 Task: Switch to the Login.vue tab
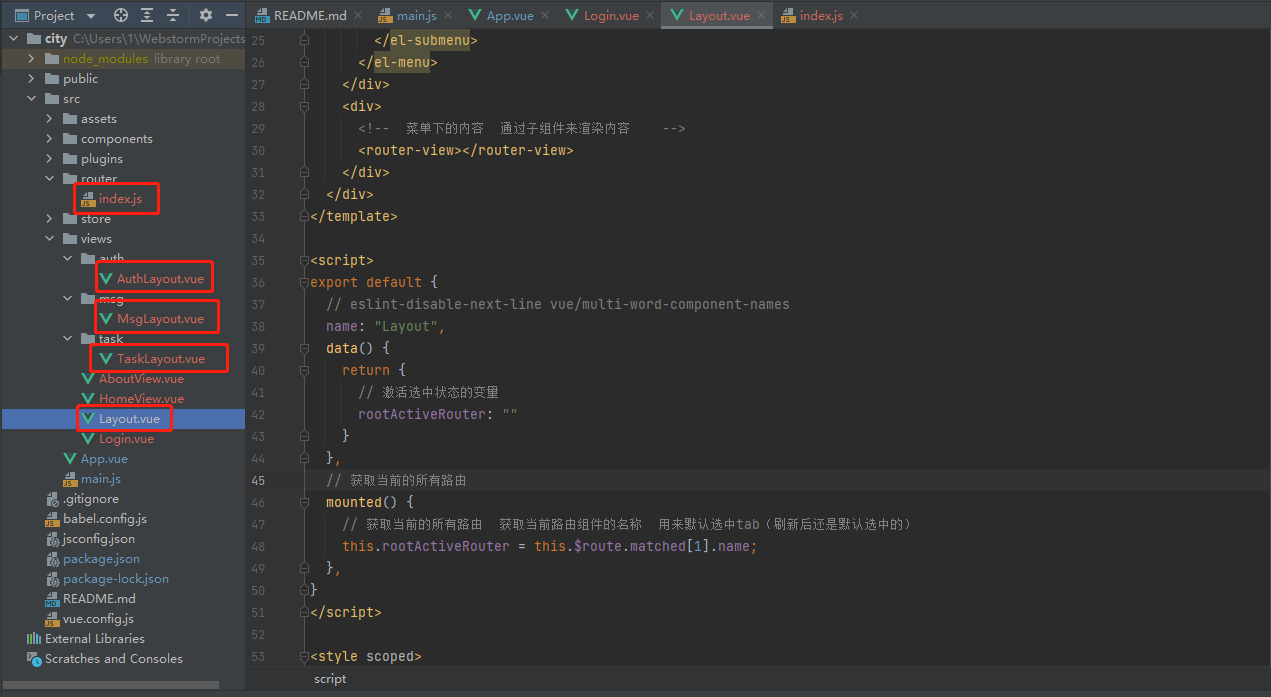coord(611,15)
